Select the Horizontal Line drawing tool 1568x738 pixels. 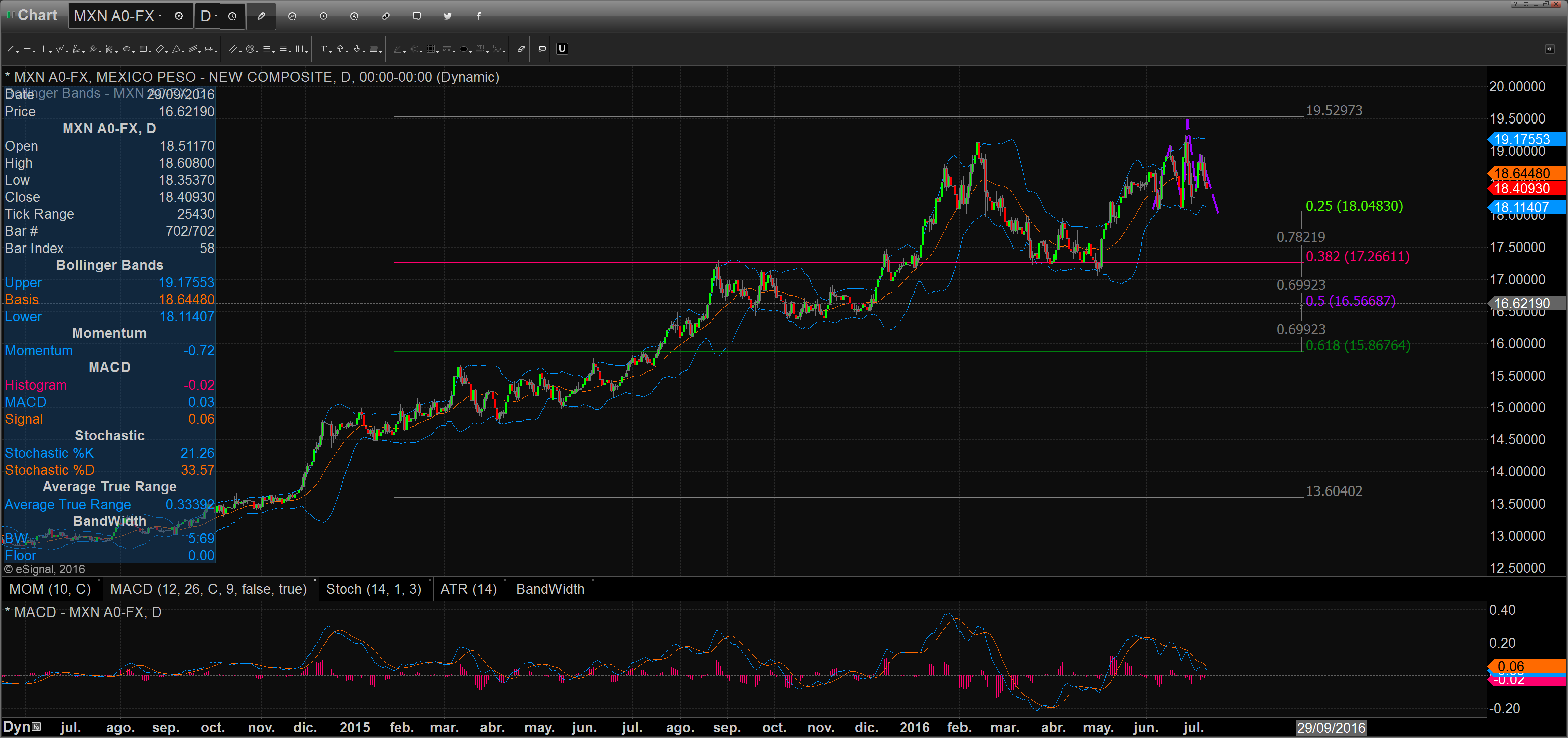point(27,49)
